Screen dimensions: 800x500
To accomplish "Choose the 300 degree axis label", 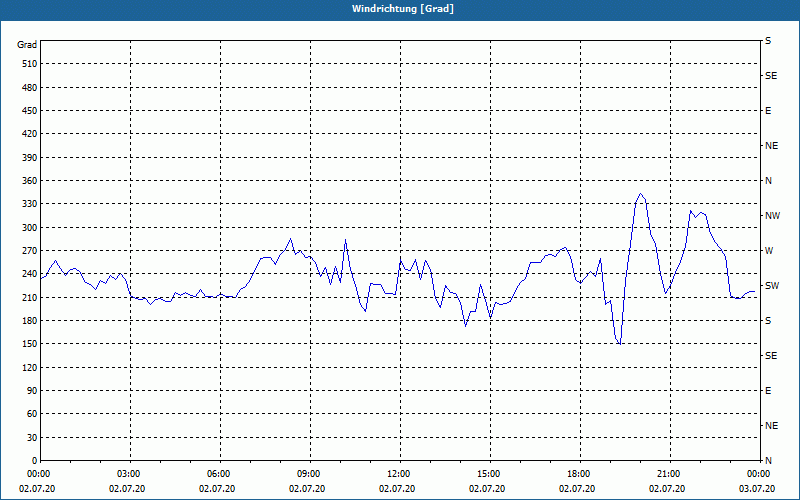I will (30, 228).
